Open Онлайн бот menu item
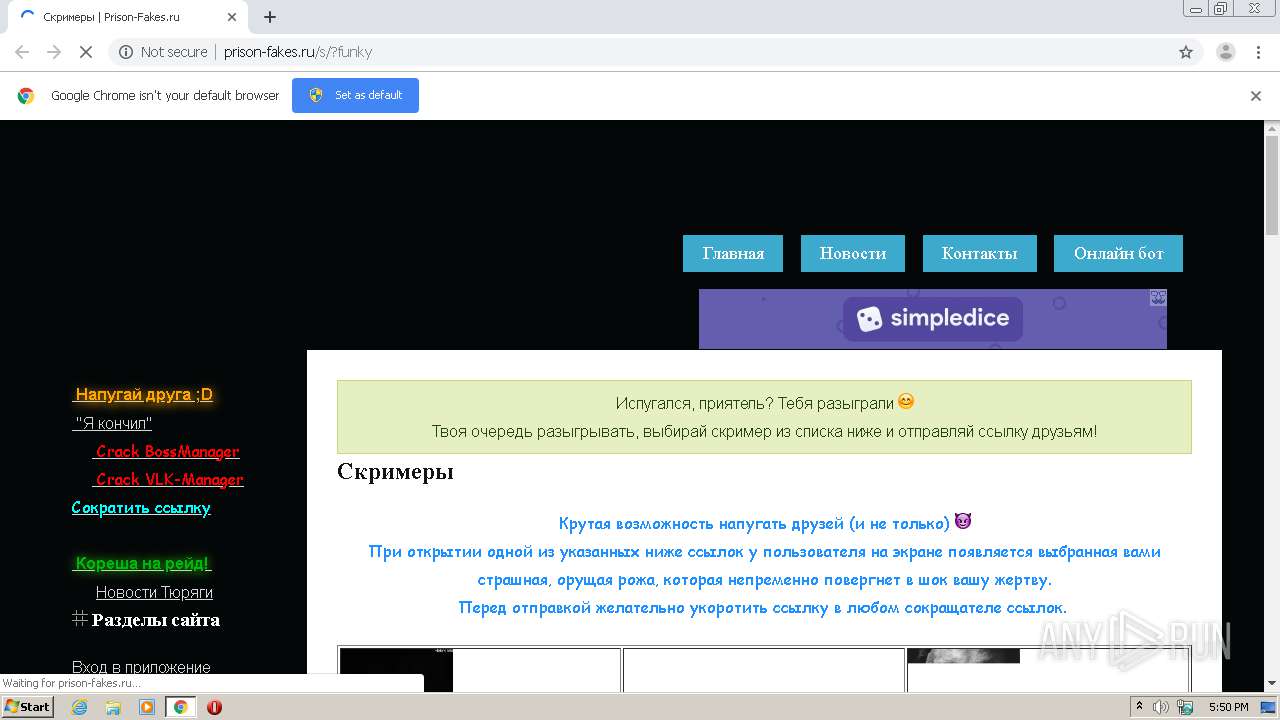This screenshot has width=1280, height=720. [1118, 253]
